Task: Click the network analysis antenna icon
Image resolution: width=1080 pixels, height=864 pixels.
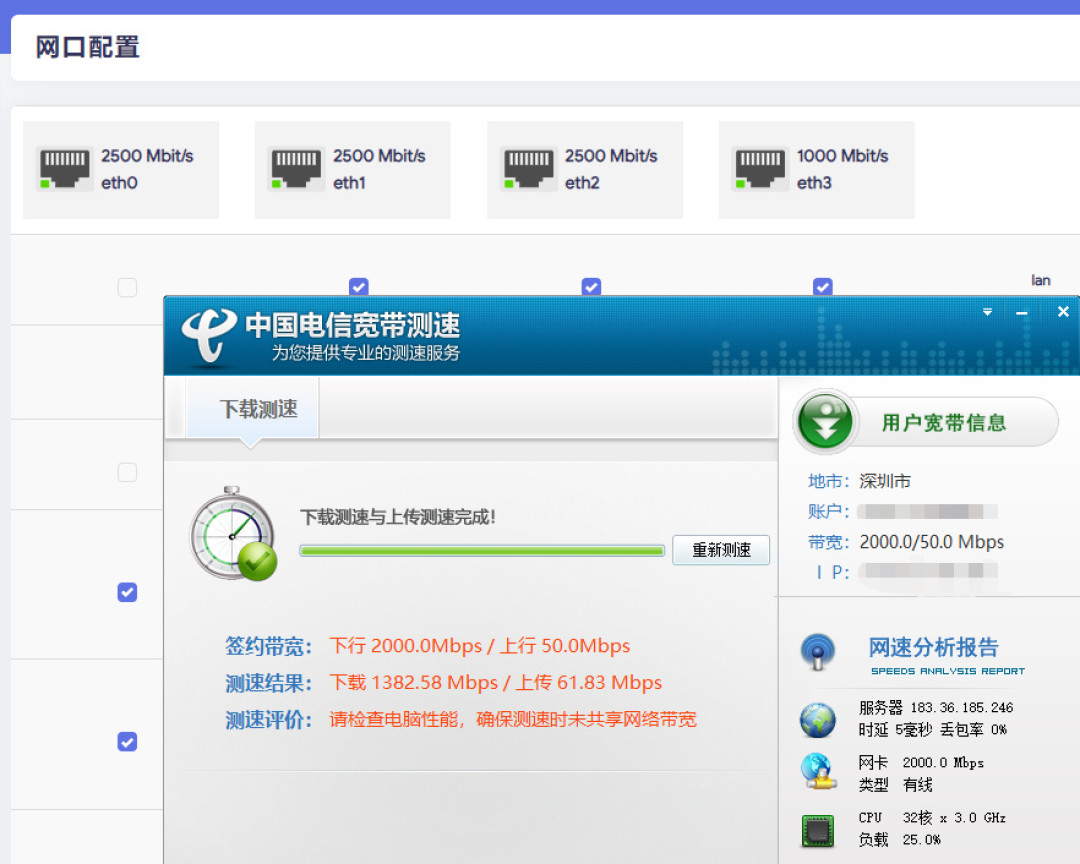Action: click(x=818, y=652)
